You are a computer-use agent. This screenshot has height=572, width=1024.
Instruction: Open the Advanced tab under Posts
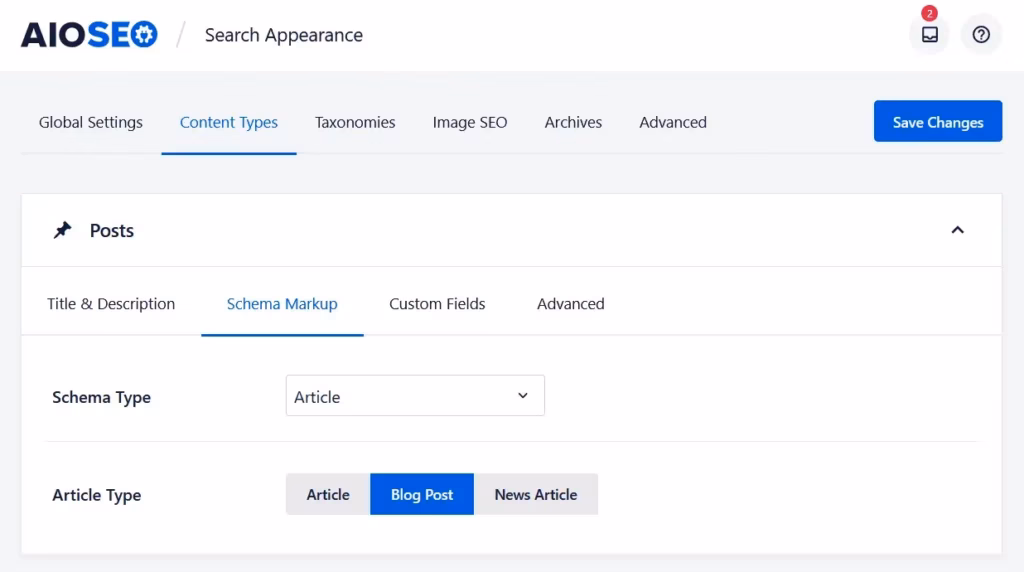(570, 304)
